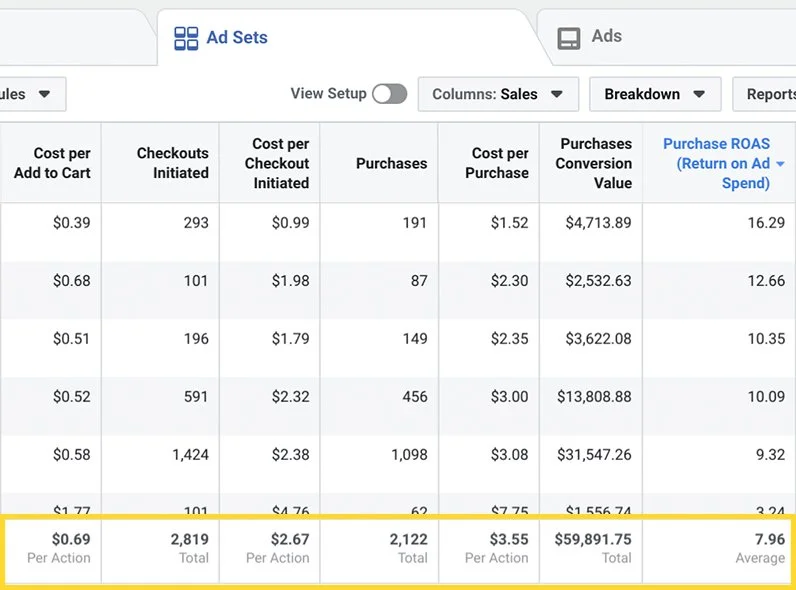This screenshot has width=796, height=590.
Task: Open the Columns: Sales dropdown
Action: (497, 94)
